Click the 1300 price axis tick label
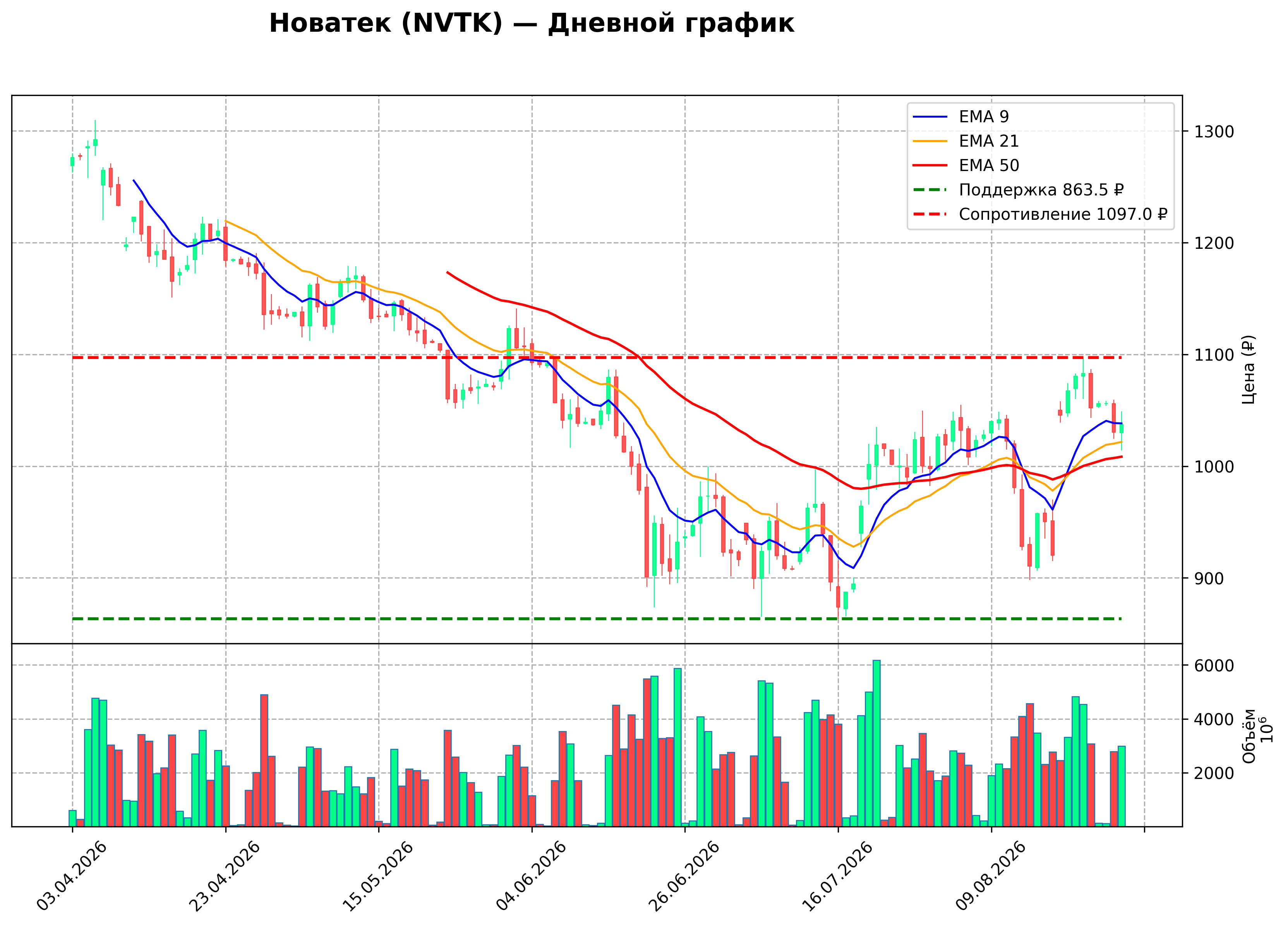 [x=1214, y=132]
